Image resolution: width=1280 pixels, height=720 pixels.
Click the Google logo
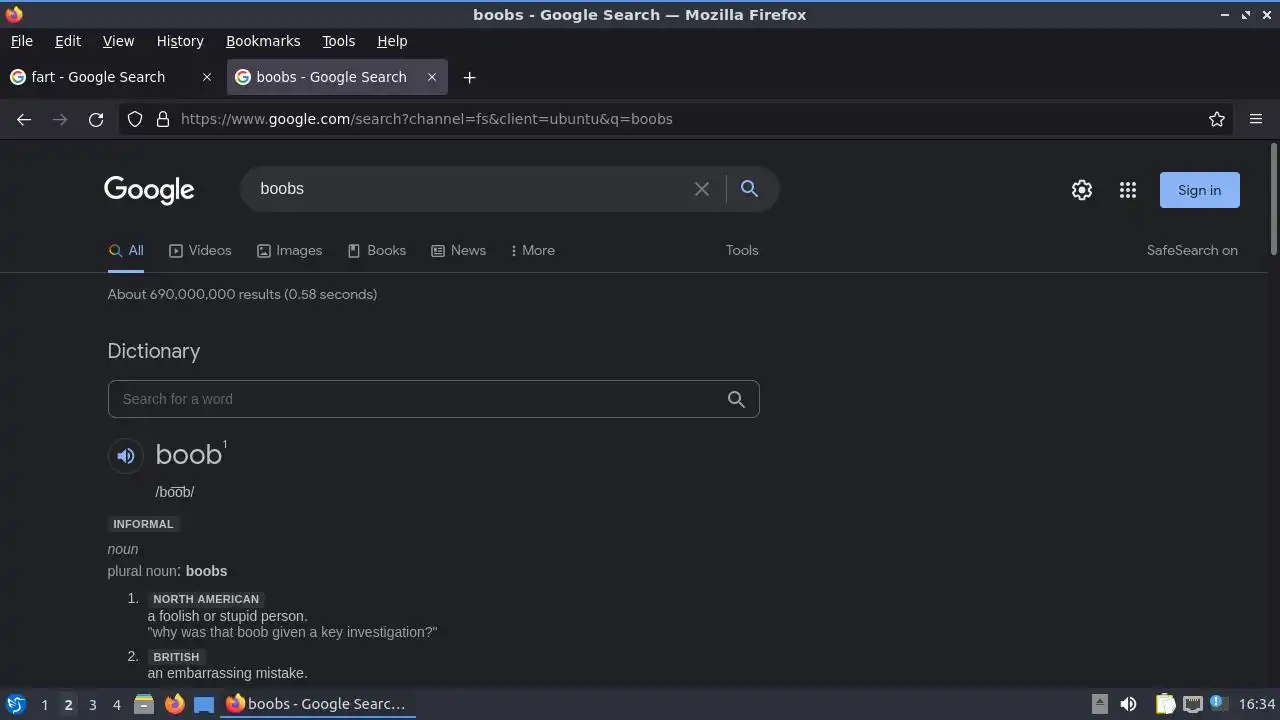click(x=149, y=190)
